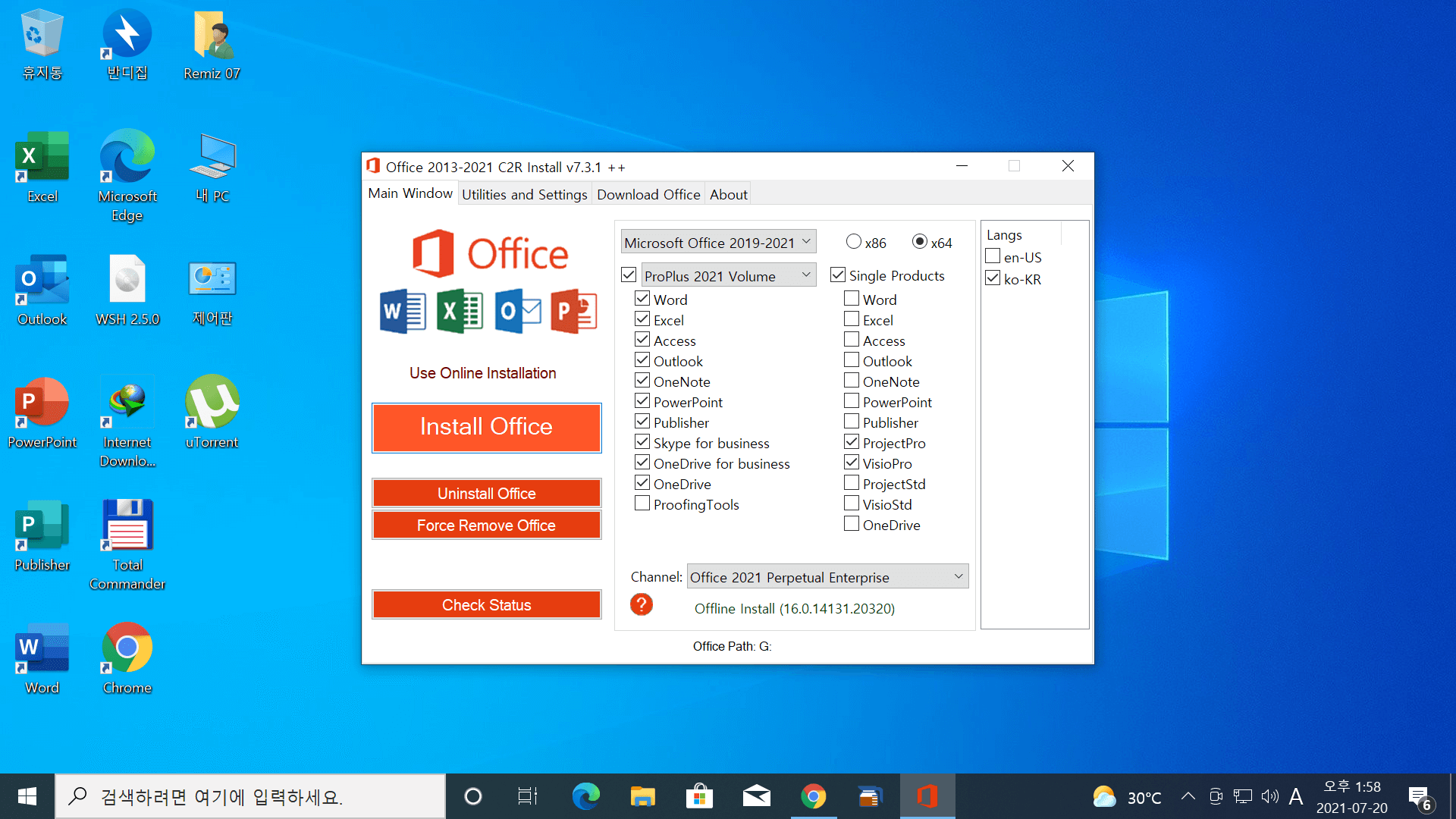Uncheck the ko-KR language checkbox
This screenshot has height=819, width=1456.
[993, 278]
